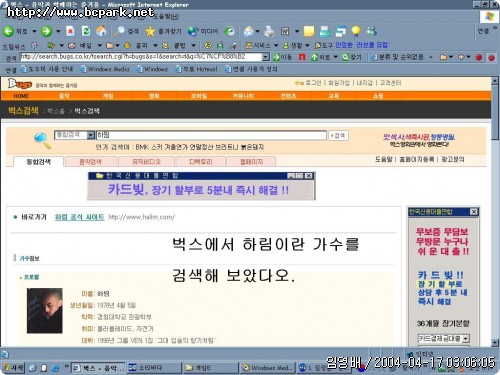Open the search type combo box

[74, 135]
